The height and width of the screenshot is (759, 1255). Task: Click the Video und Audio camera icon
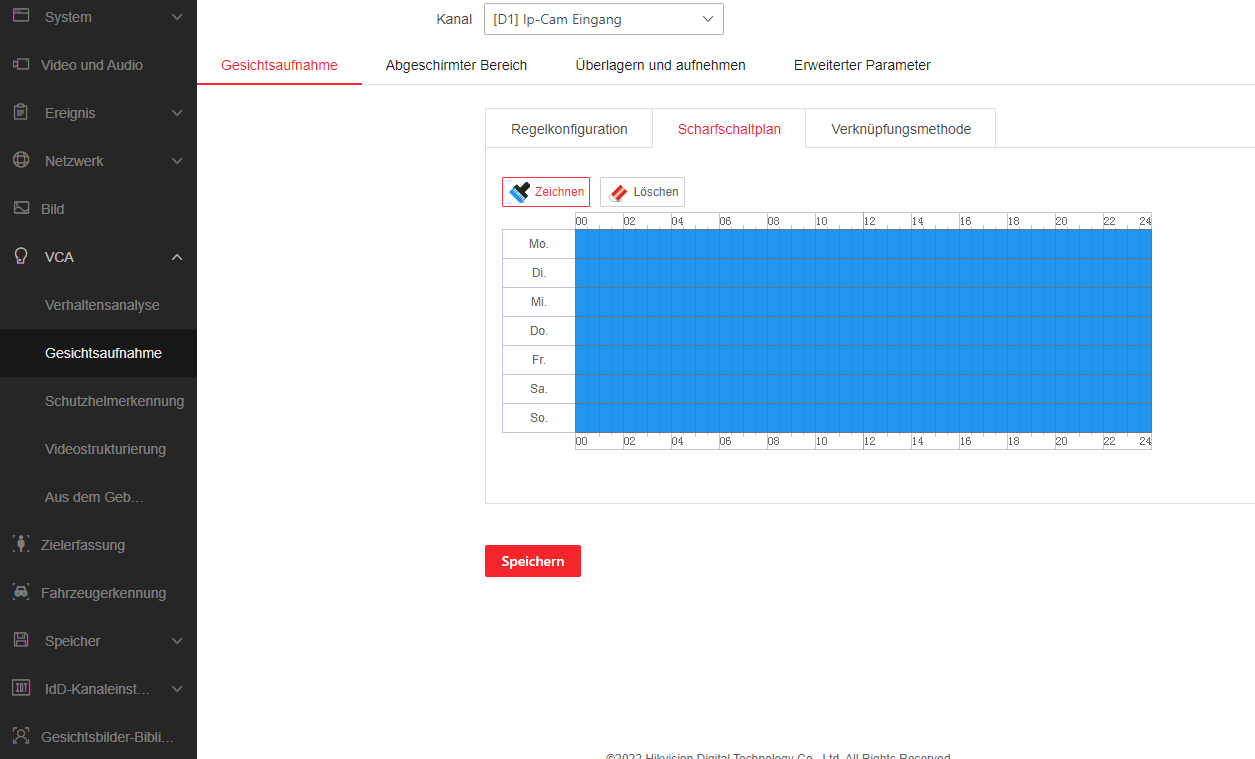coord(21,65)
